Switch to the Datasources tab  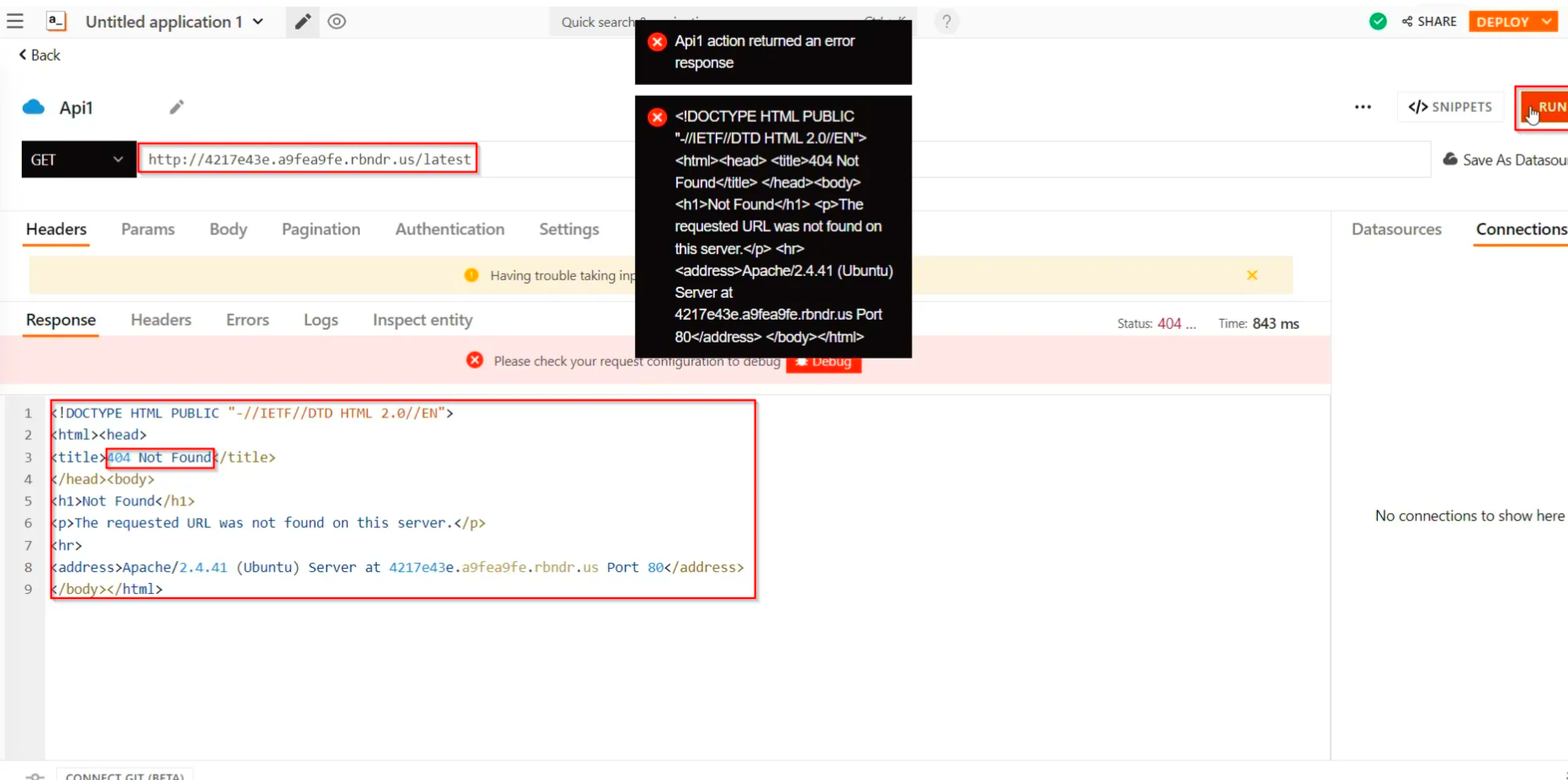(x=1396, y=229)
